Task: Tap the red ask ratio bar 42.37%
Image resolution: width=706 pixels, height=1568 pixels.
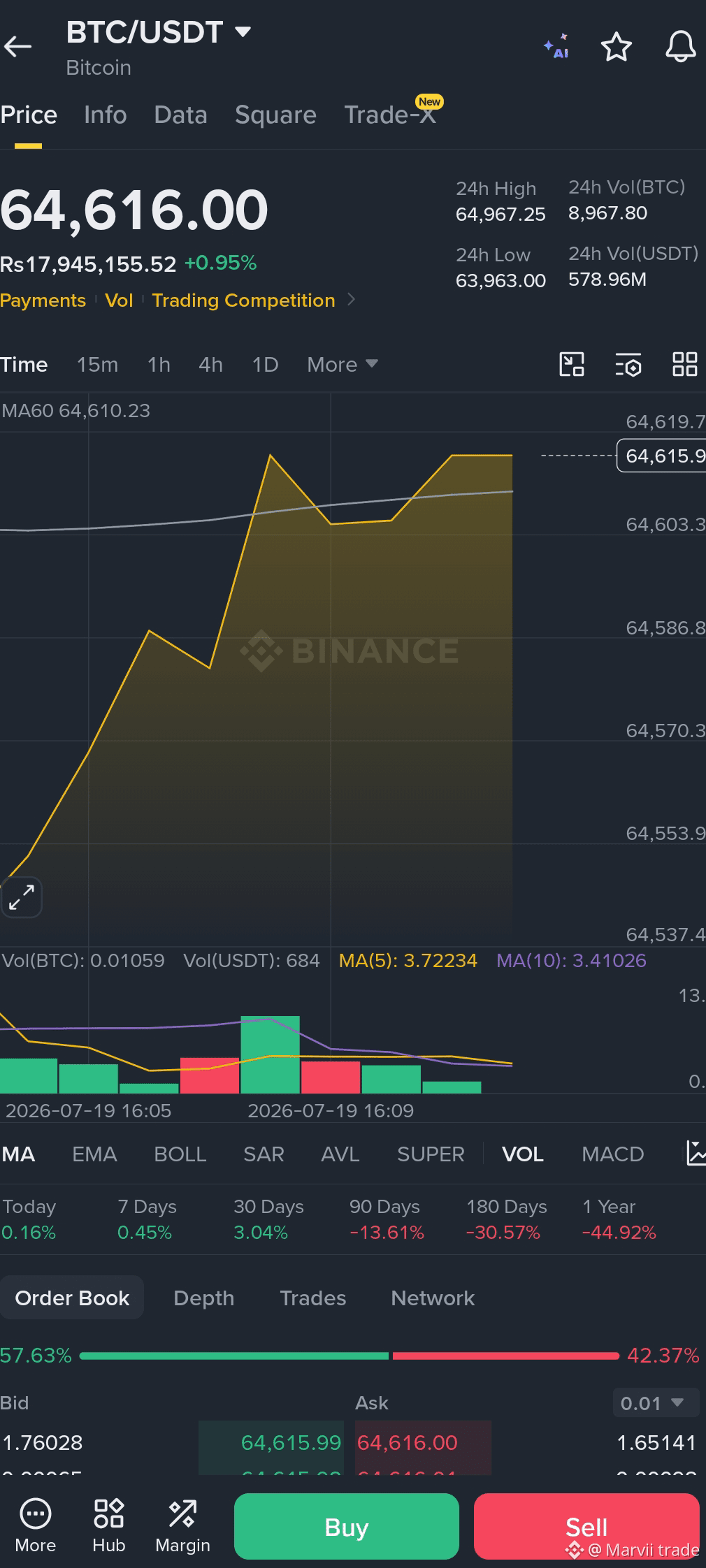Action: click(506, 1356)
